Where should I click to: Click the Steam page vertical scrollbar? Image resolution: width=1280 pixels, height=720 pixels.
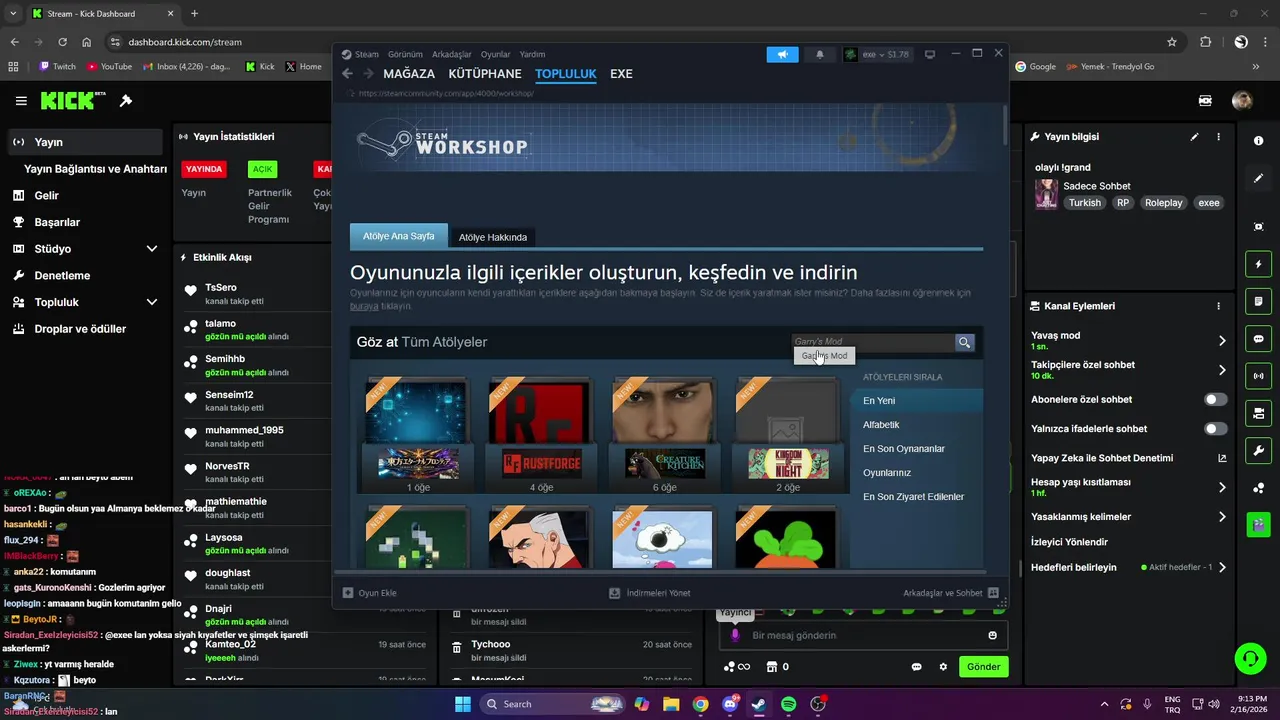[1004, 126]
